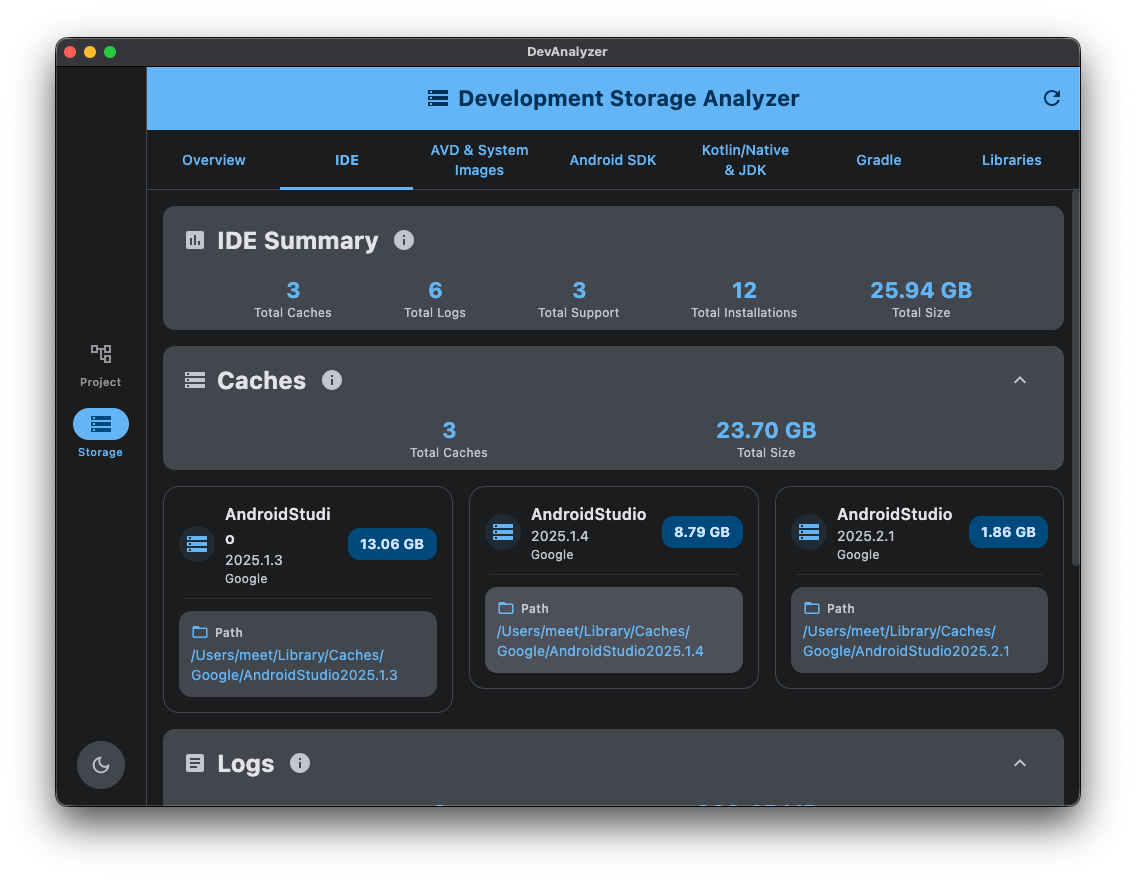Click the vertical scrollbar on the right
Screen dimensions: 1136x880
click(1075, 377)
